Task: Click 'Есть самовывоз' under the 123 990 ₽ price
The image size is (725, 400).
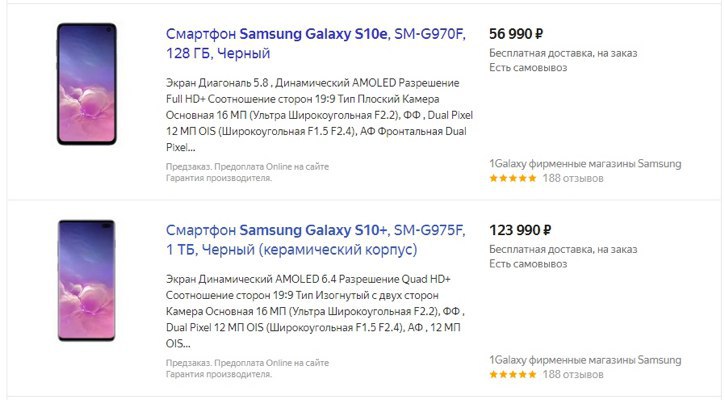Action: [x=528, y=264]
